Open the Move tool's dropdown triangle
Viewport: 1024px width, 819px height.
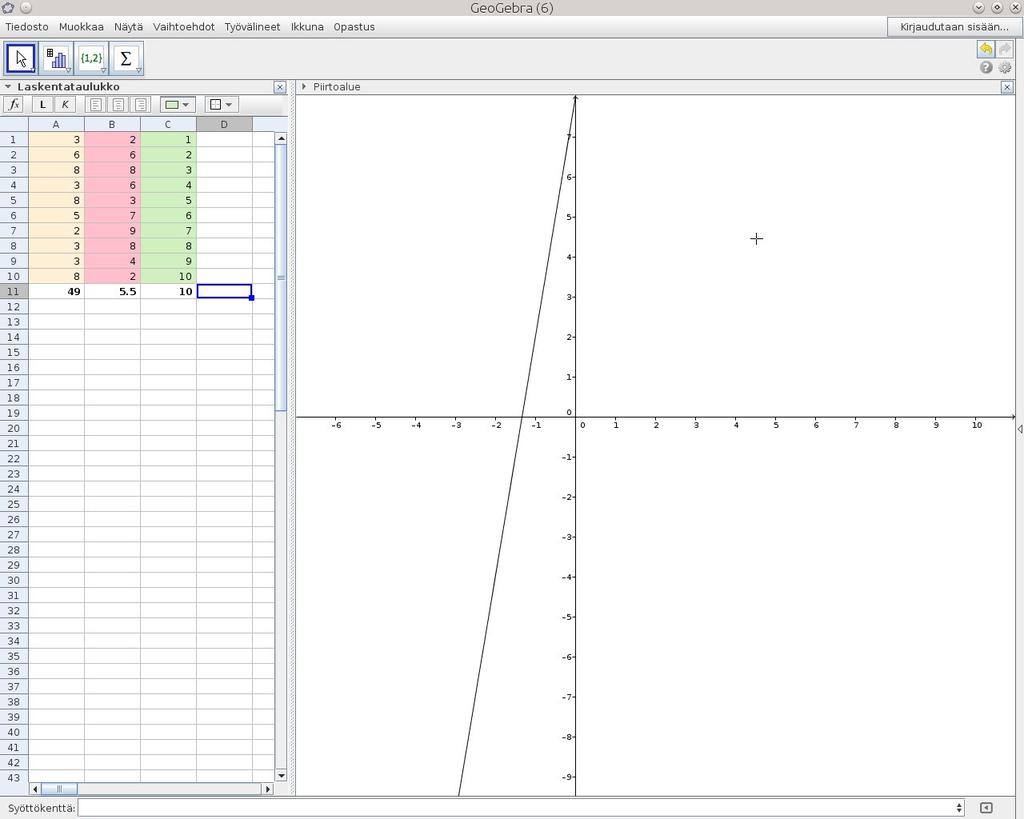point(33,70)
